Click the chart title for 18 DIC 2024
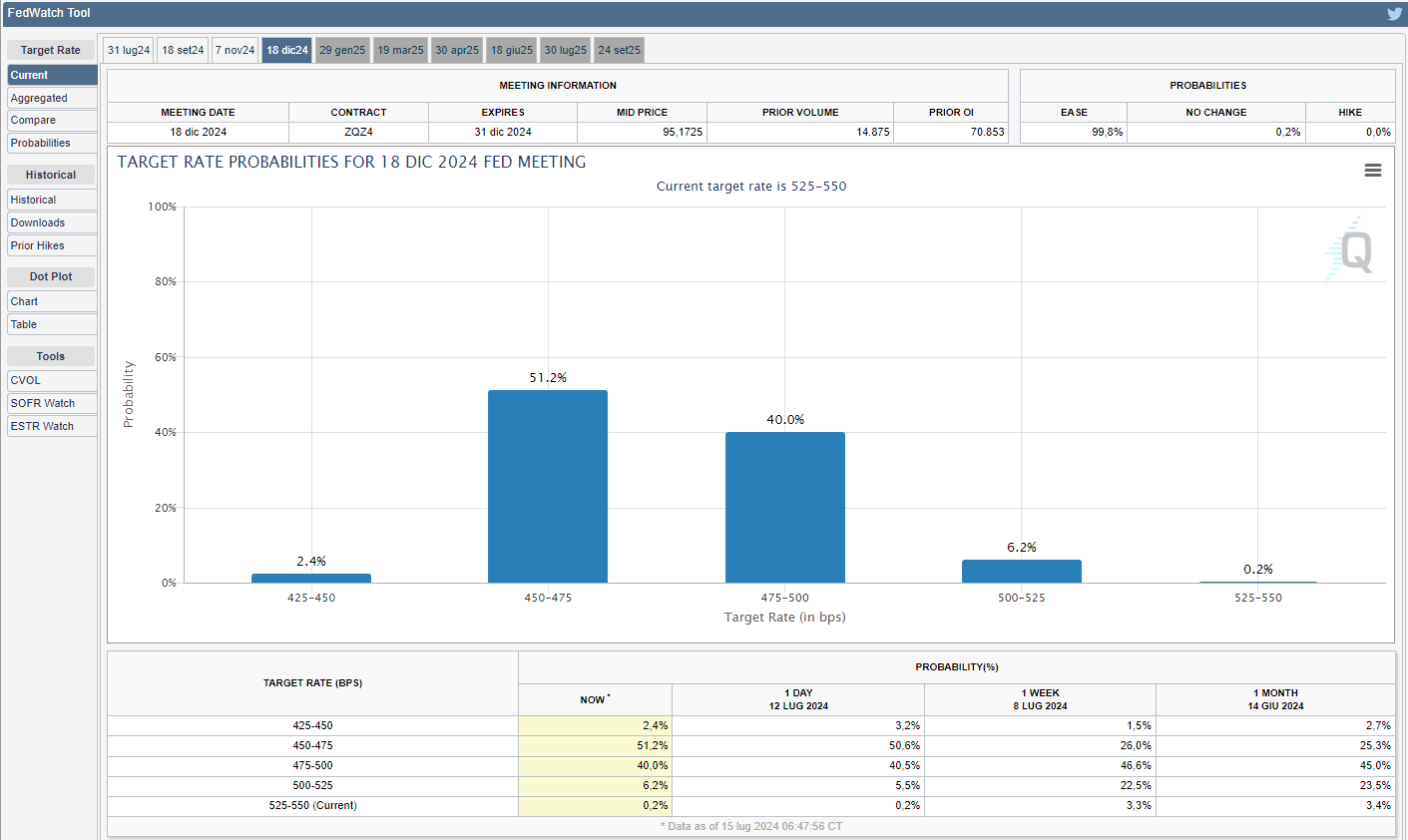Image resolution: width=1408 pixels, height=840 pixels. pyautogui.click(x=351, y=162)
